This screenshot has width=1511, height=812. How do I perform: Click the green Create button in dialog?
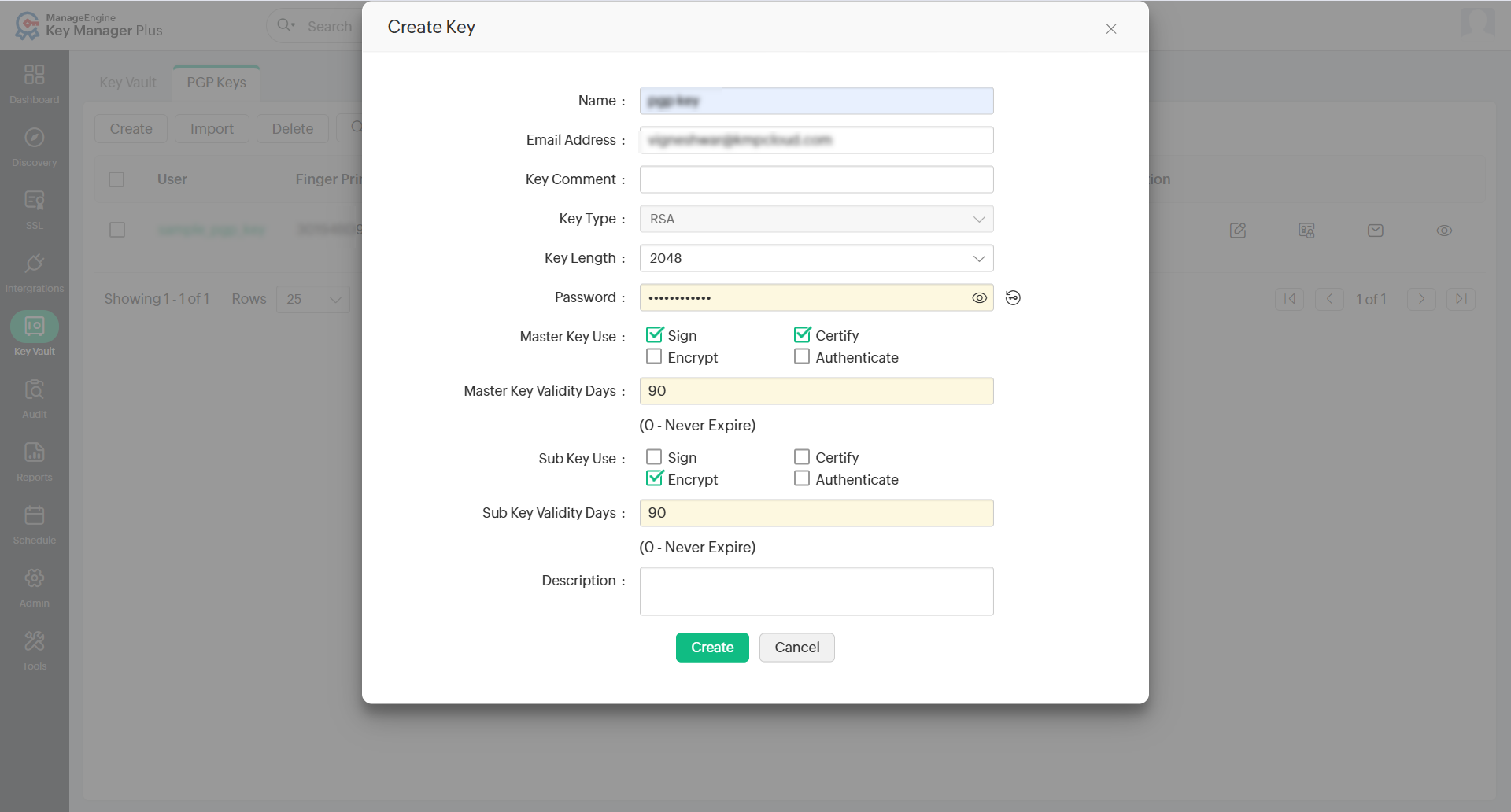point(712,648)
